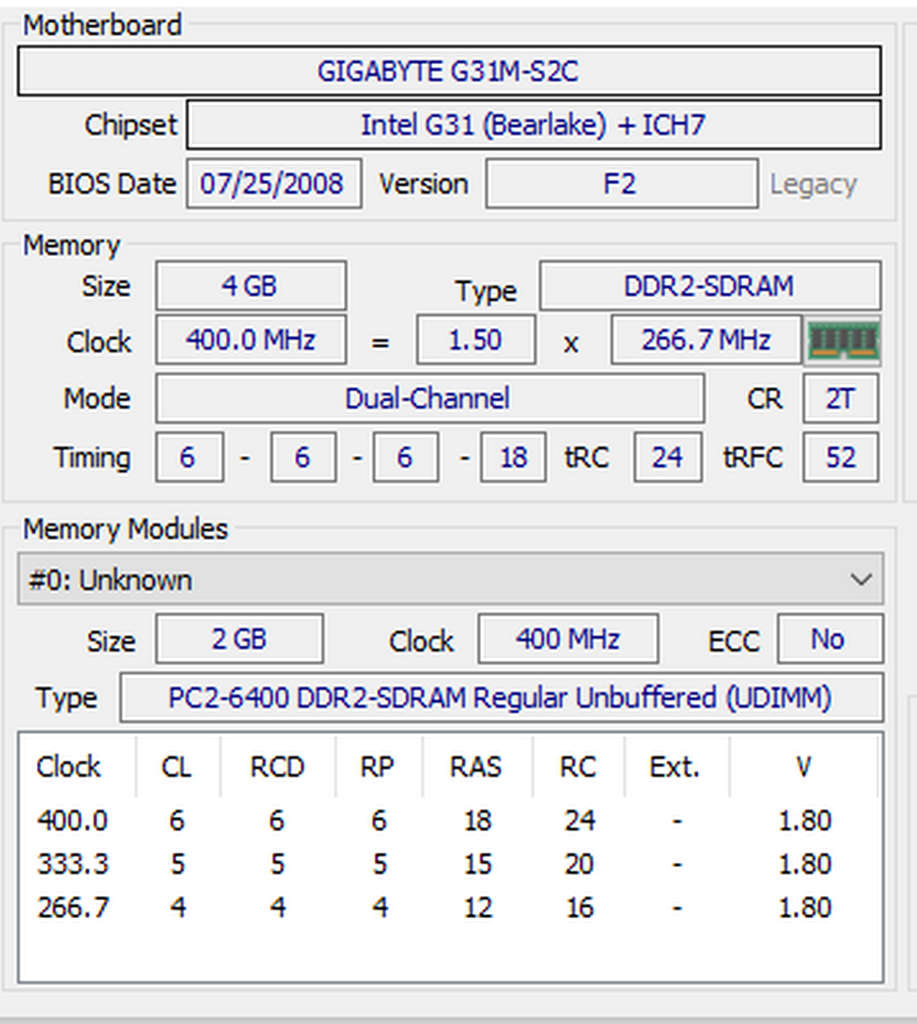Image resolution: width=917 pixels, height=1024 pixels.
Task: Click the RAS column header in timings table
Action: point(476,767)
